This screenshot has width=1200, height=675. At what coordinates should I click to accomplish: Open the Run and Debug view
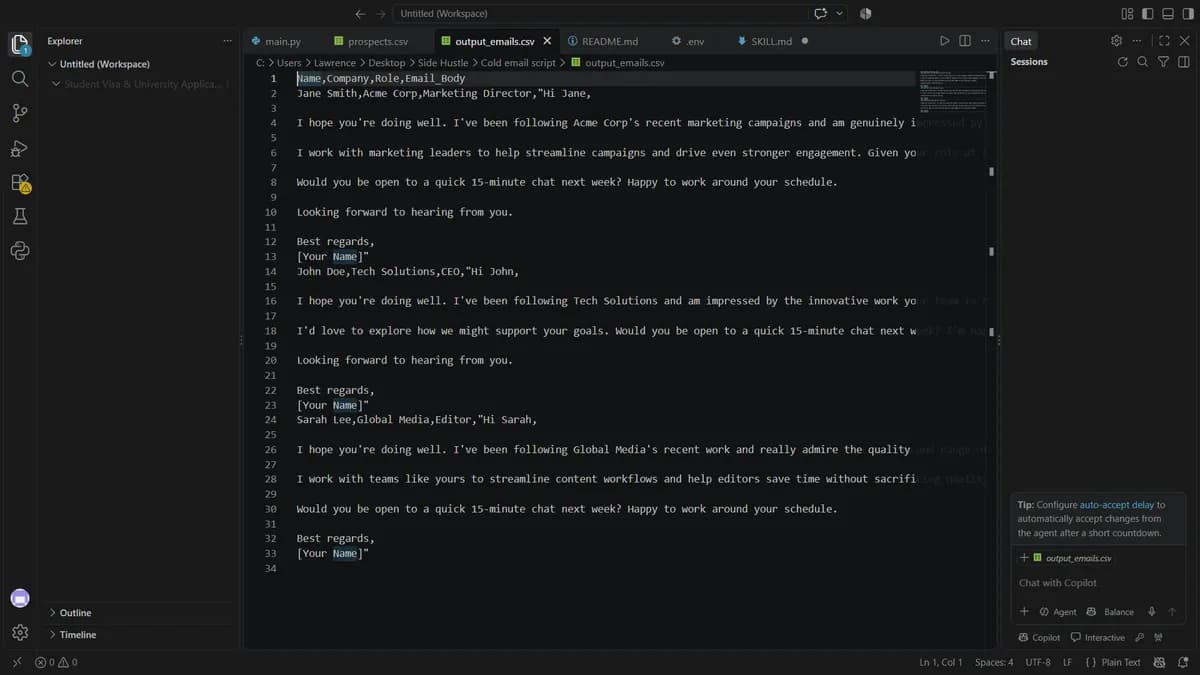(x=19, y=148)
